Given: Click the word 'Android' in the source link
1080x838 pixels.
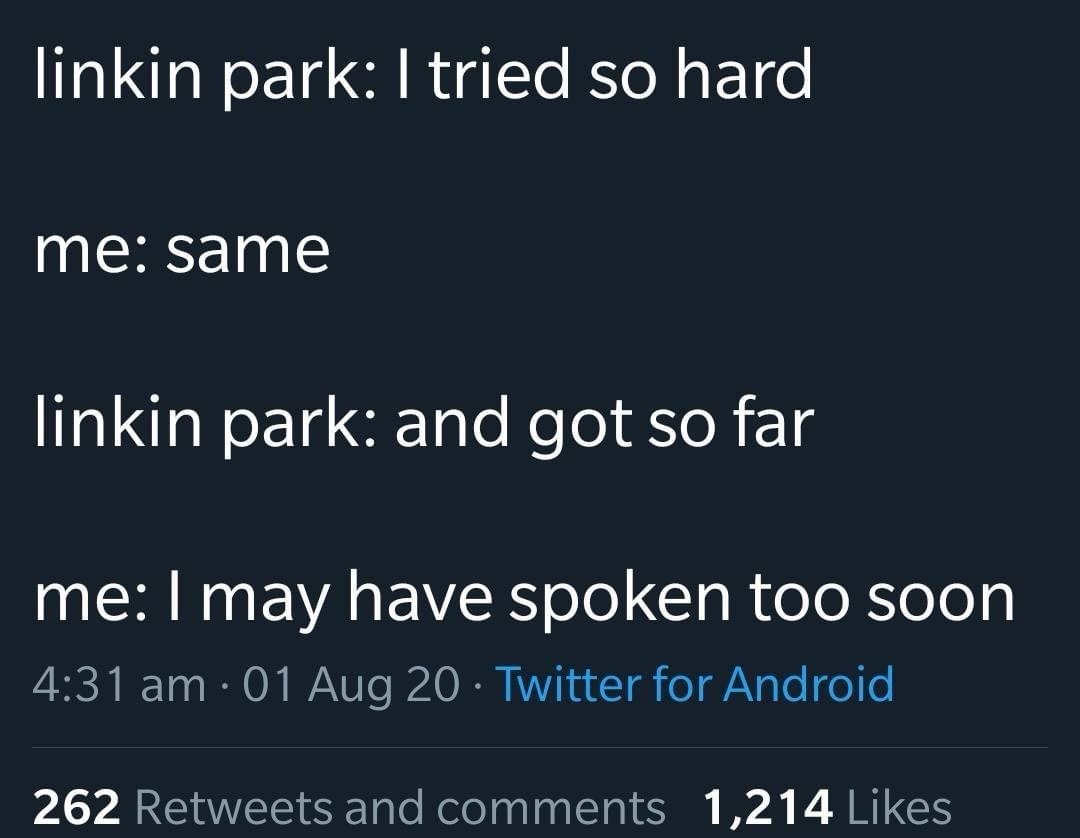Looking at the screenshot, I should [808, 684].
